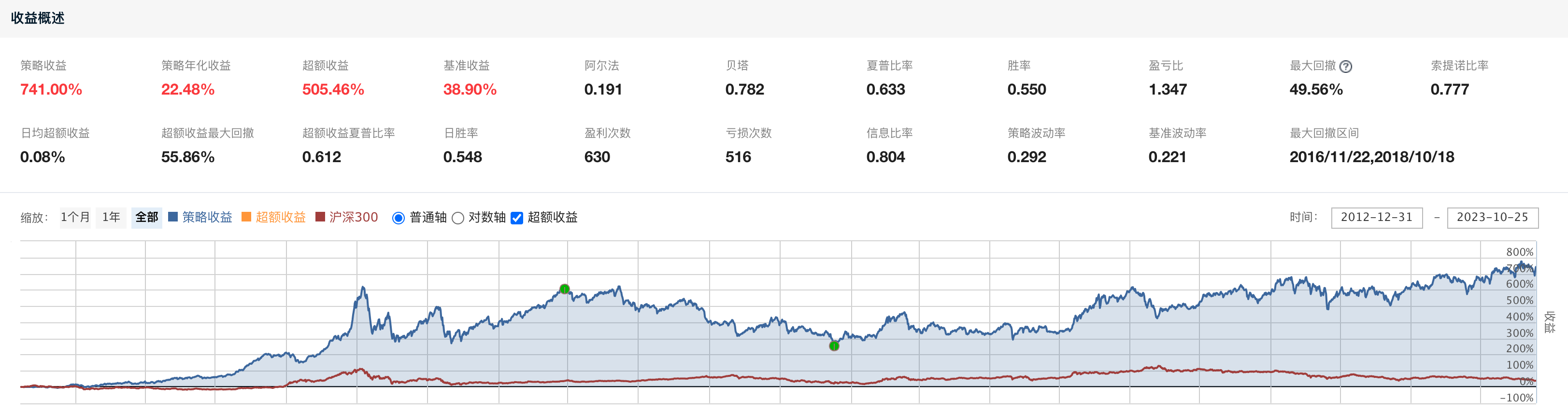Image resolution: width=1568 pixels, height=414 pixels.
Task: Click the 盈亏比 value 1.347
Action: tap(1168, 89)
